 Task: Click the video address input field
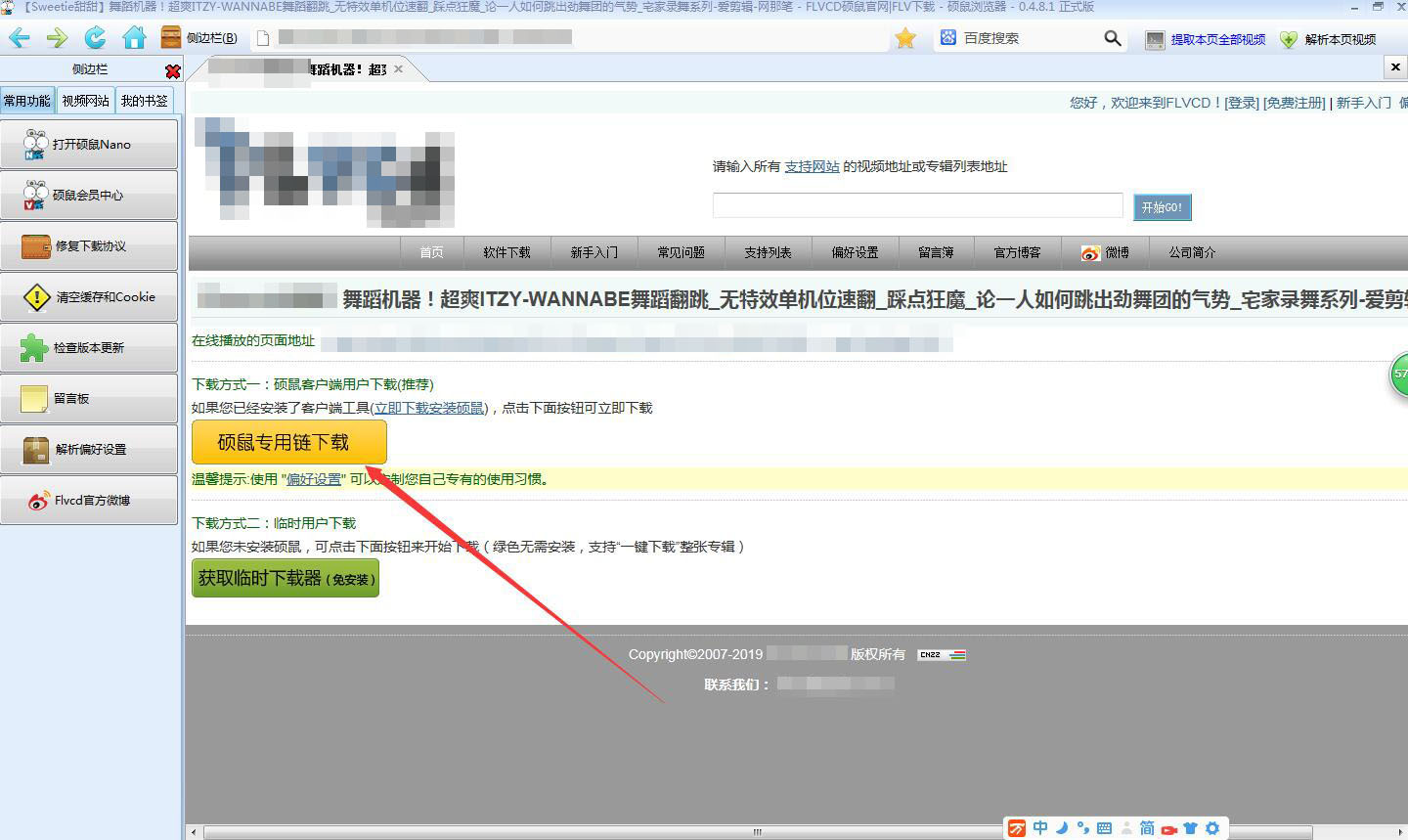(x=917, y=205)
